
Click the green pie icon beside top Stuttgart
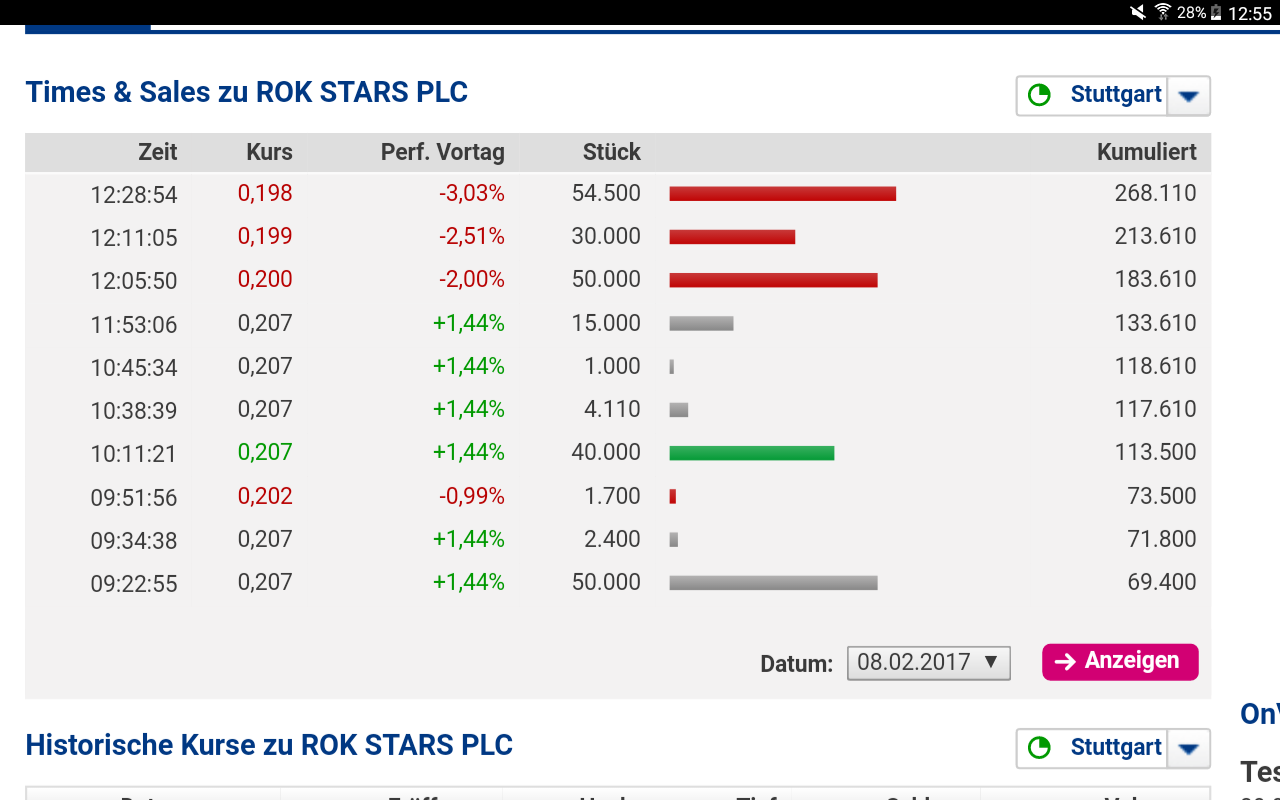[x=1040, y=95]
